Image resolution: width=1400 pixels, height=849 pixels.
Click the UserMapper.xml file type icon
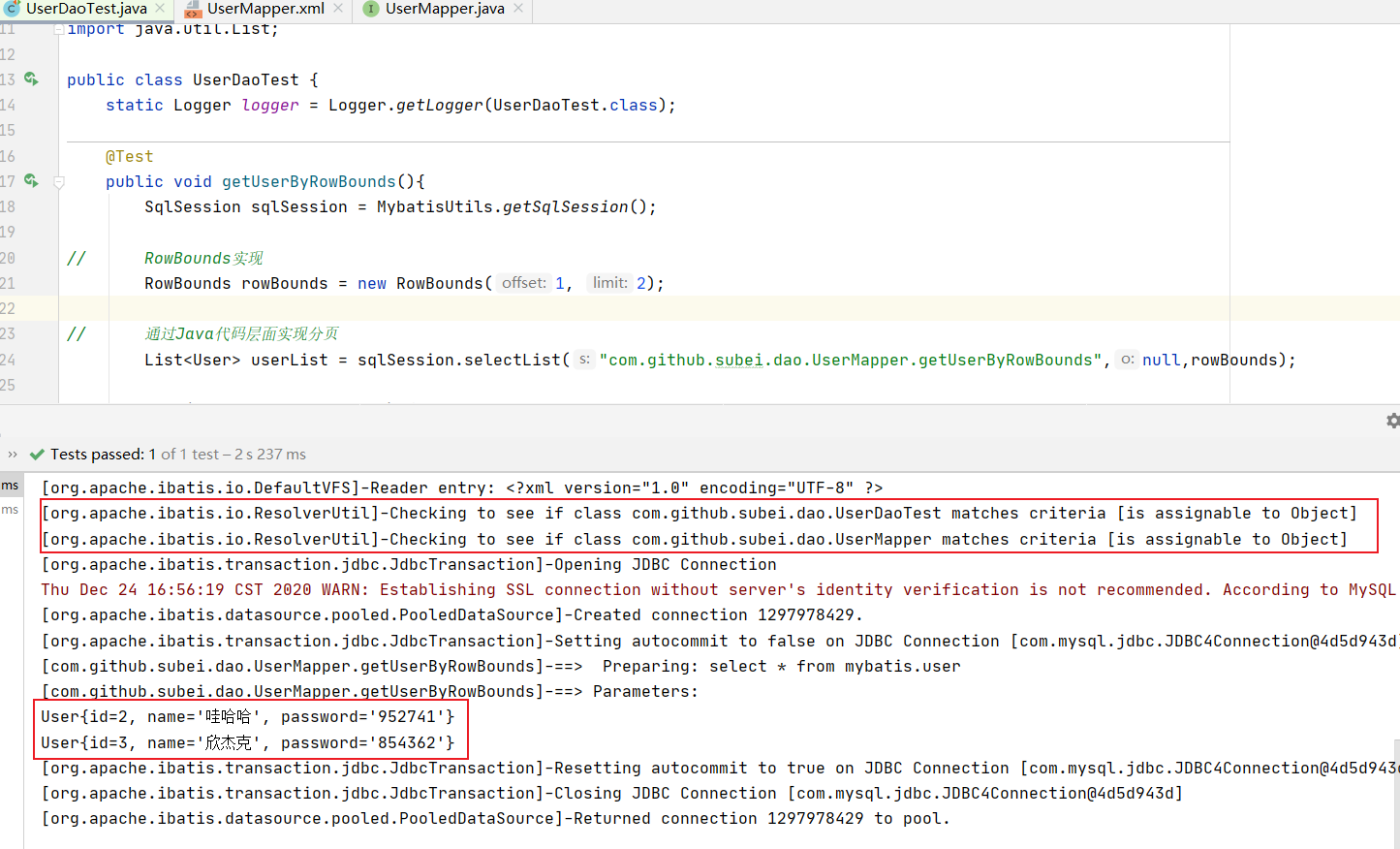pos(193,9)
